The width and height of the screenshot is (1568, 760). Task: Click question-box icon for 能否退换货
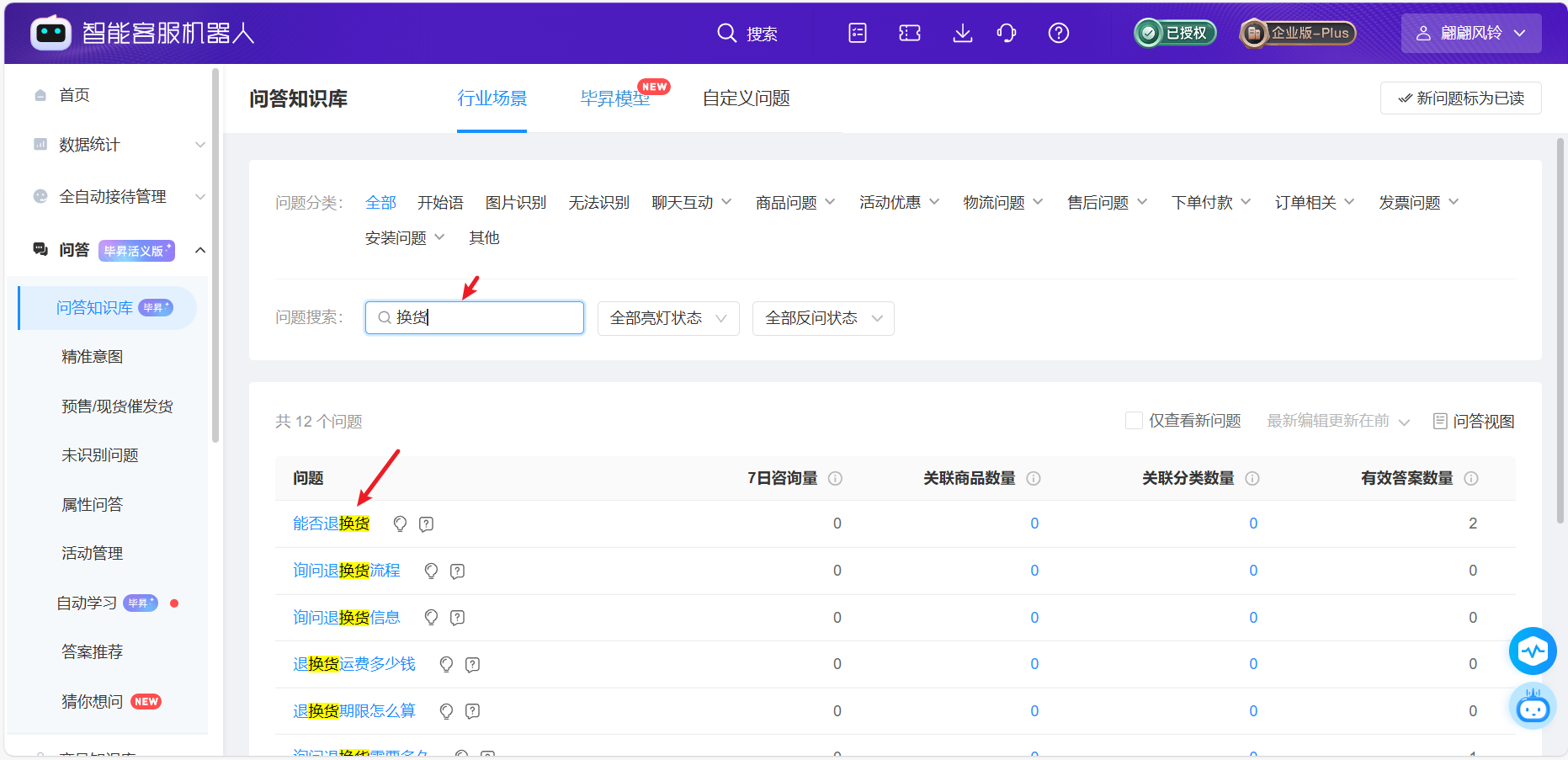pyautogui.click(x=427, y=523)
